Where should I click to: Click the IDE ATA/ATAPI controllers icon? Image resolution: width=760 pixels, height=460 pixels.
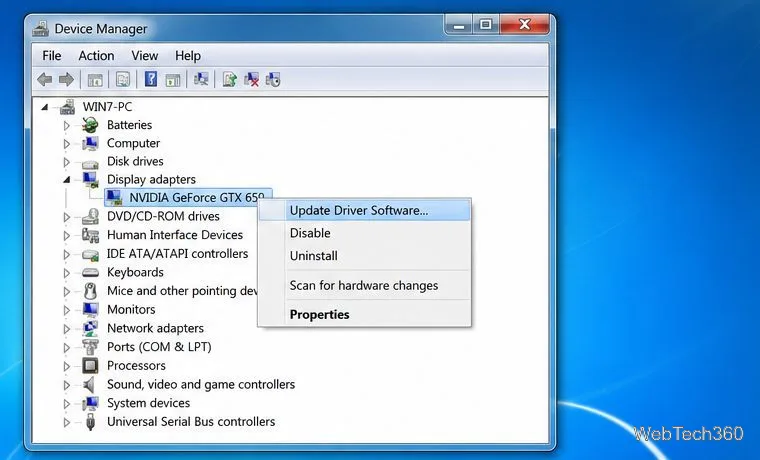pos(90,254)
